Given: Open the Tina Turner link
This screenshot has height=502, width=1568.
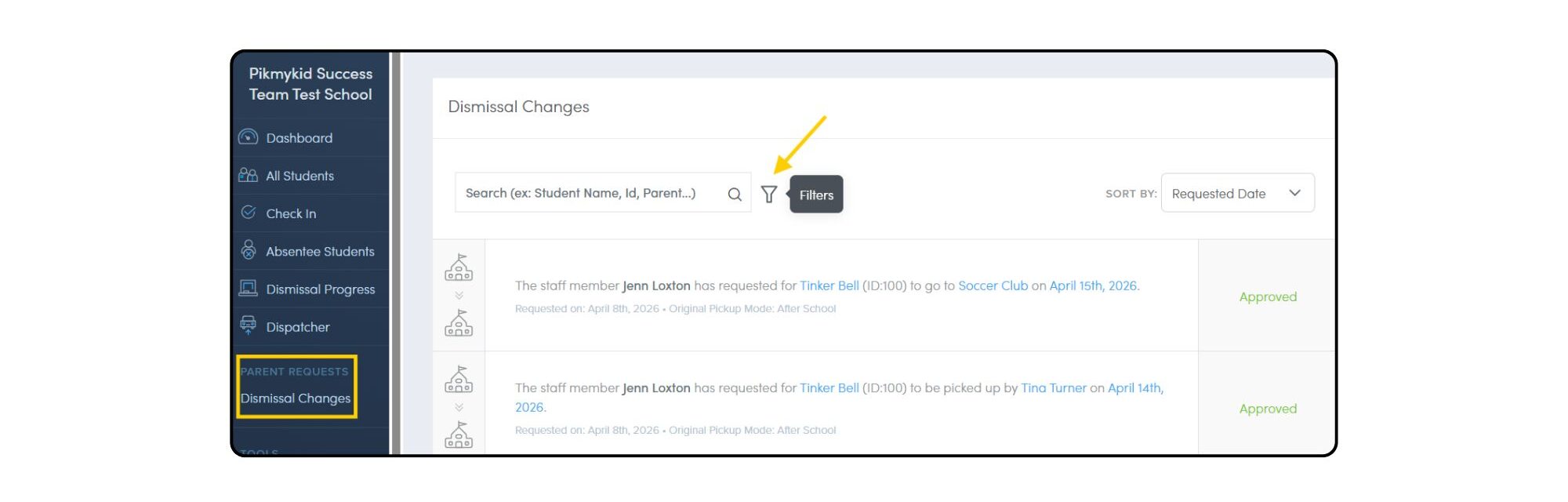Looking at the screenshot, I should pyautogui.click(x=1054, y=387).
